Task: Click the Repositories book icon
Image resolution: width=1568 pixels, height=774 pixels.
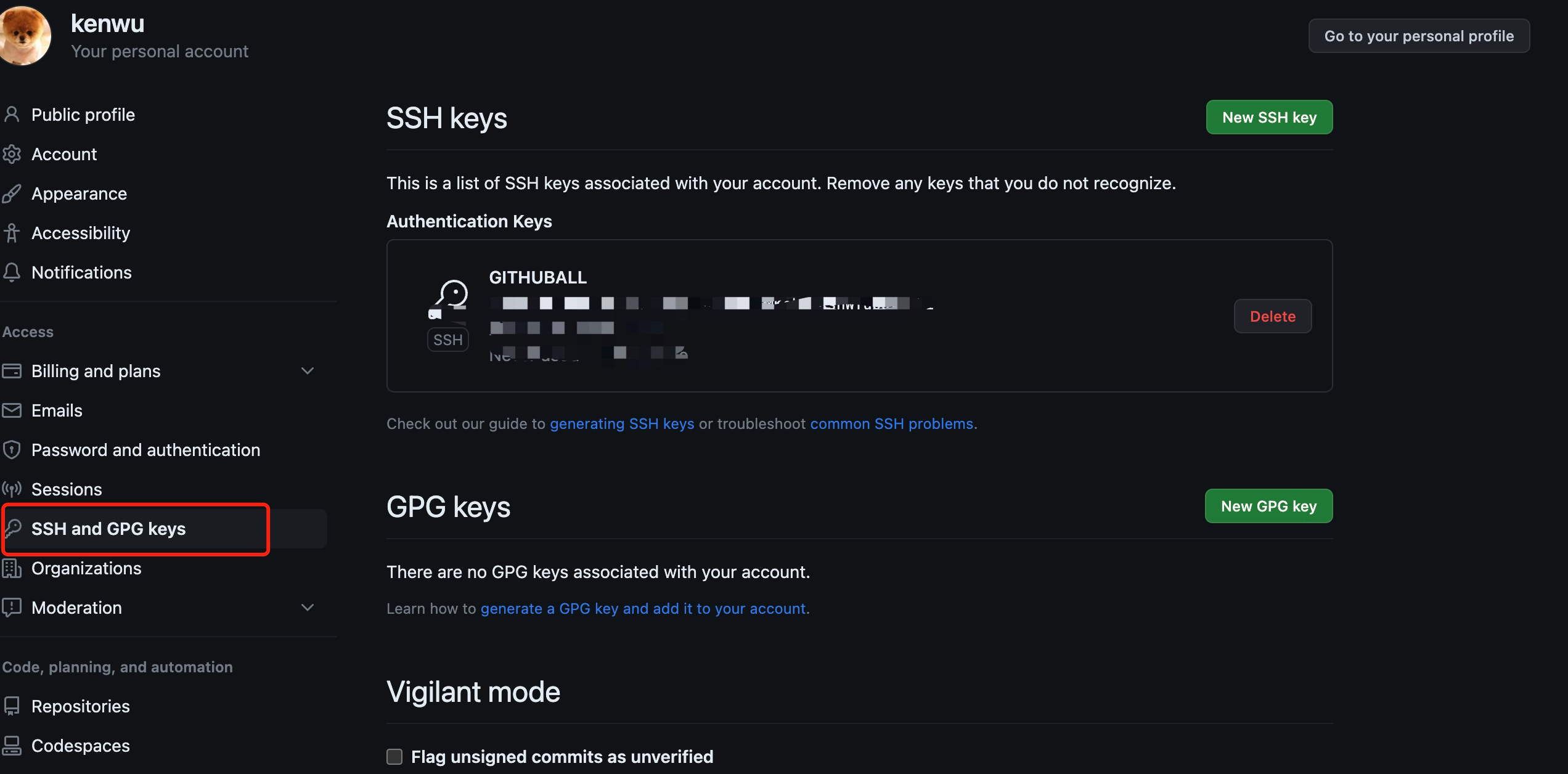Action: click(x=12, y=706)
